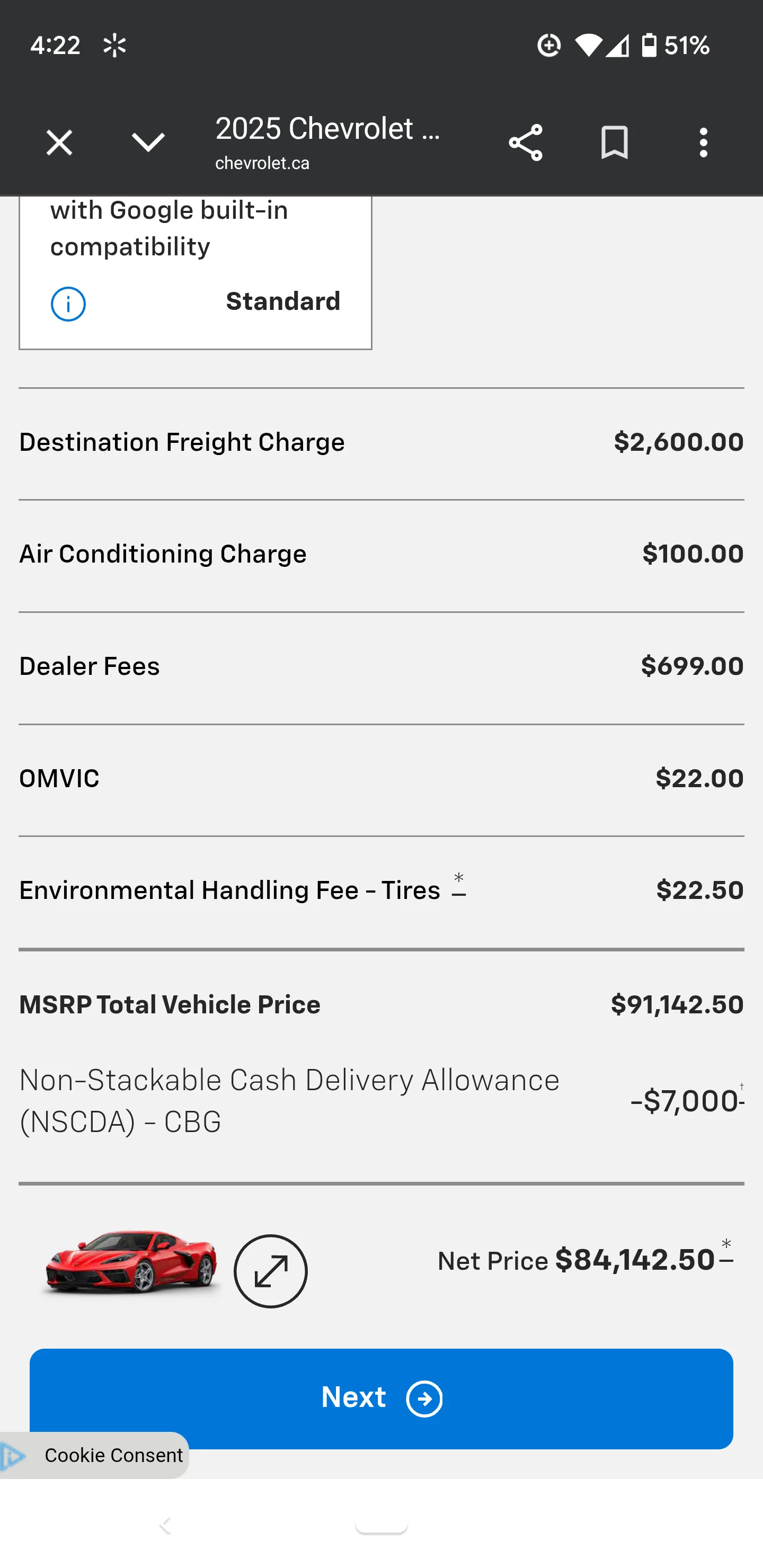
Task: Tap the dagger footnote beside -$7,000 allowance
Action: tap(741, 1093)
